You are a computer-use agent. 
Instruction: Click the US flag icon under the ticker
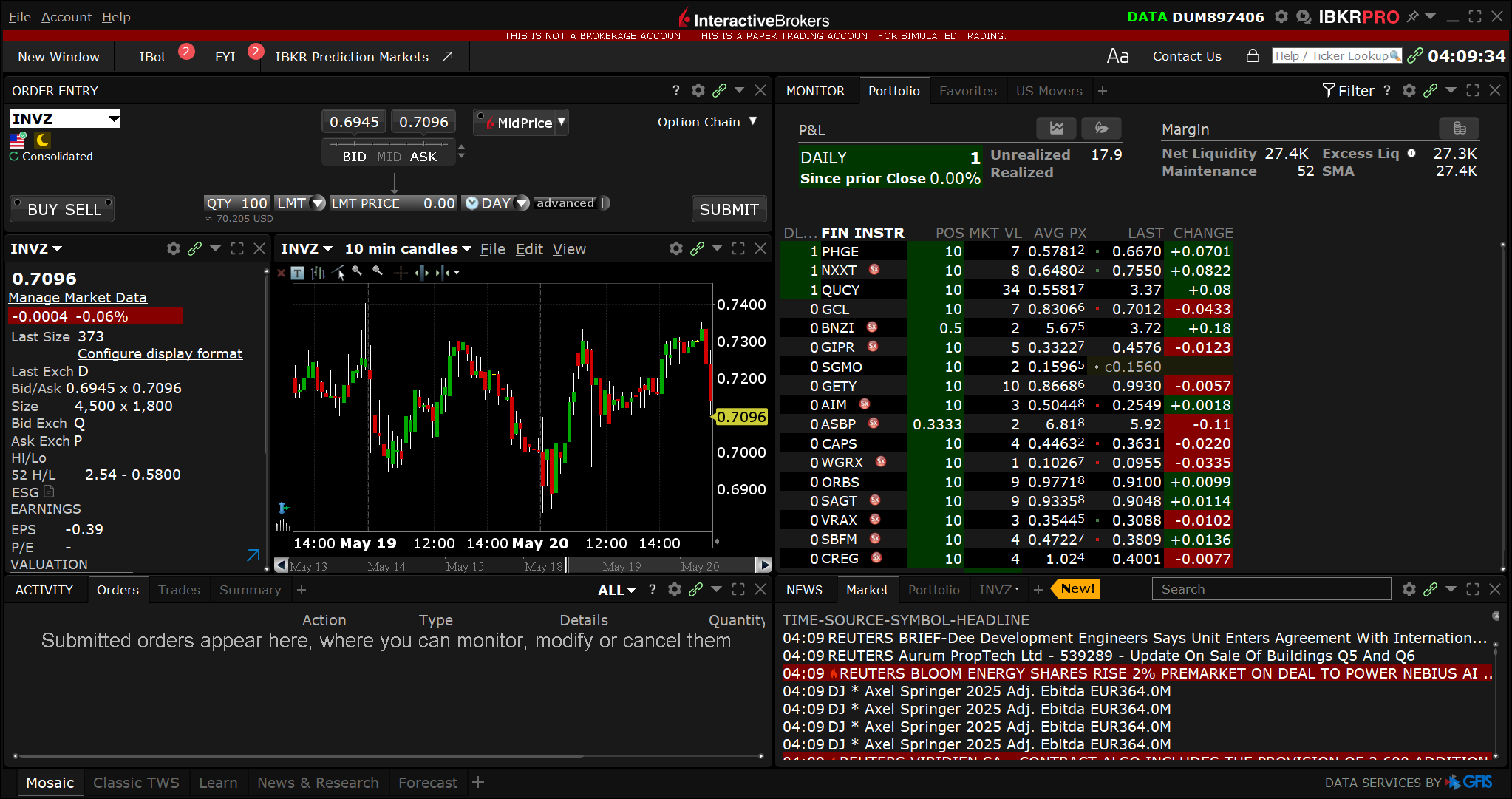tap(18, 140)
